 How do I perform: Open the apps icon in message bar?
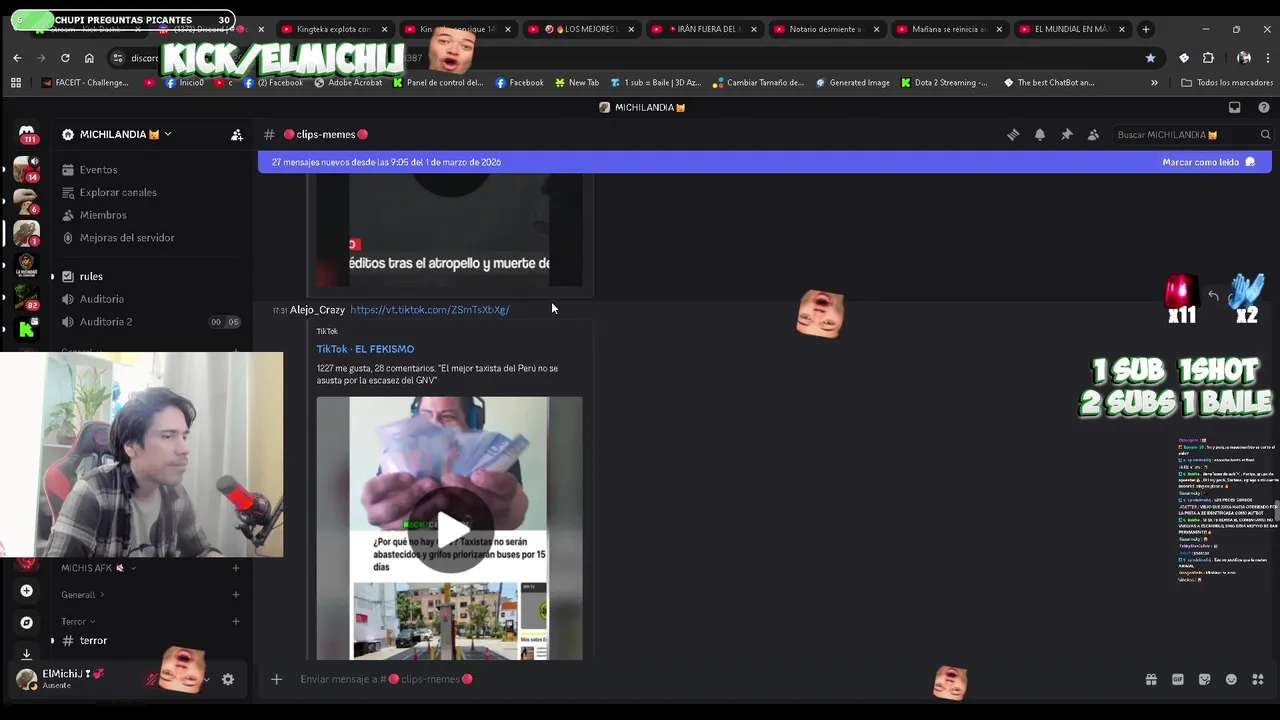click(1258, 679)
